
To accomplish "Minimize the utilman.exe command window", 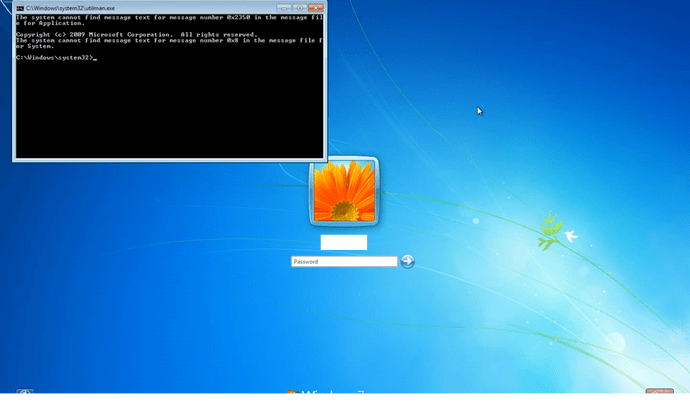I will pos(284,8).
